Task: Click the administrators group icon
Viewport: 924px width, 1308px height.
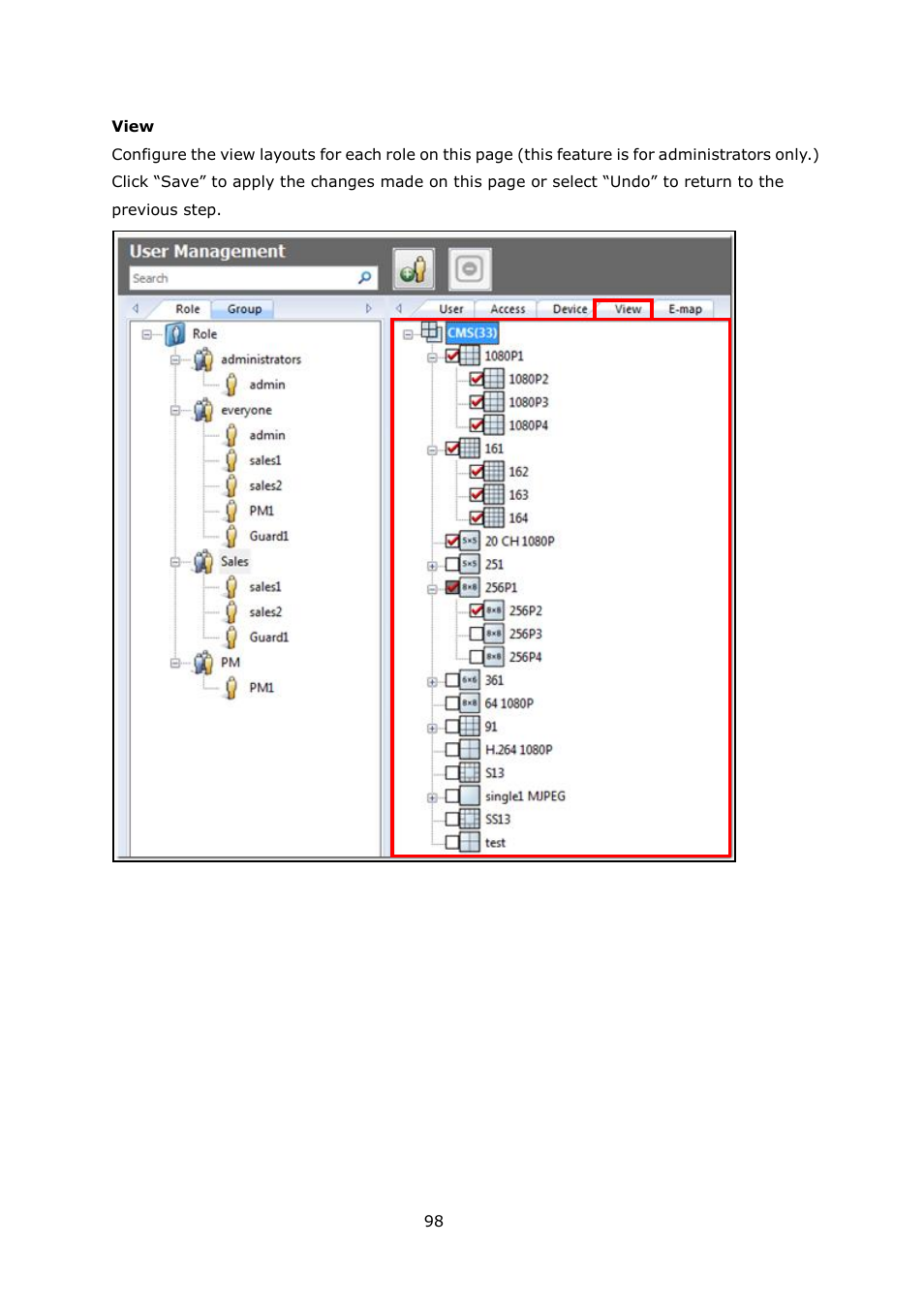Action: tap(203, 359)
